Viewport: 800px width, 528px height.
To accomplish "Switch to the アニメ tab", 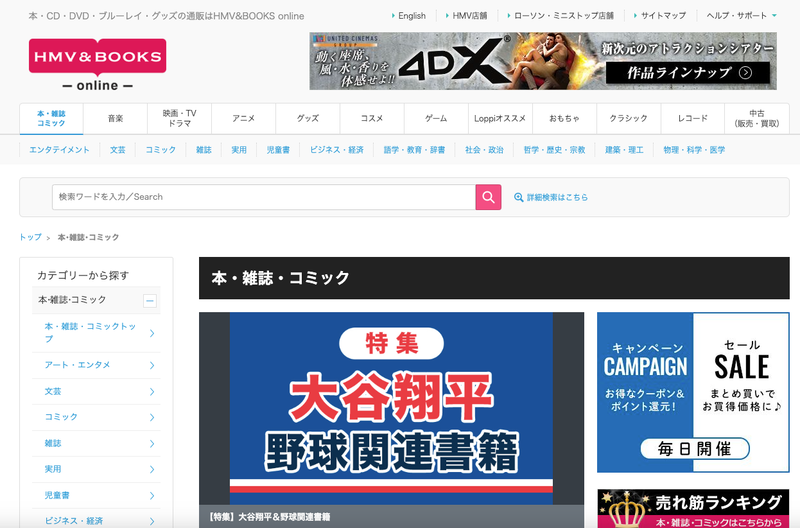I will [243, 118].
